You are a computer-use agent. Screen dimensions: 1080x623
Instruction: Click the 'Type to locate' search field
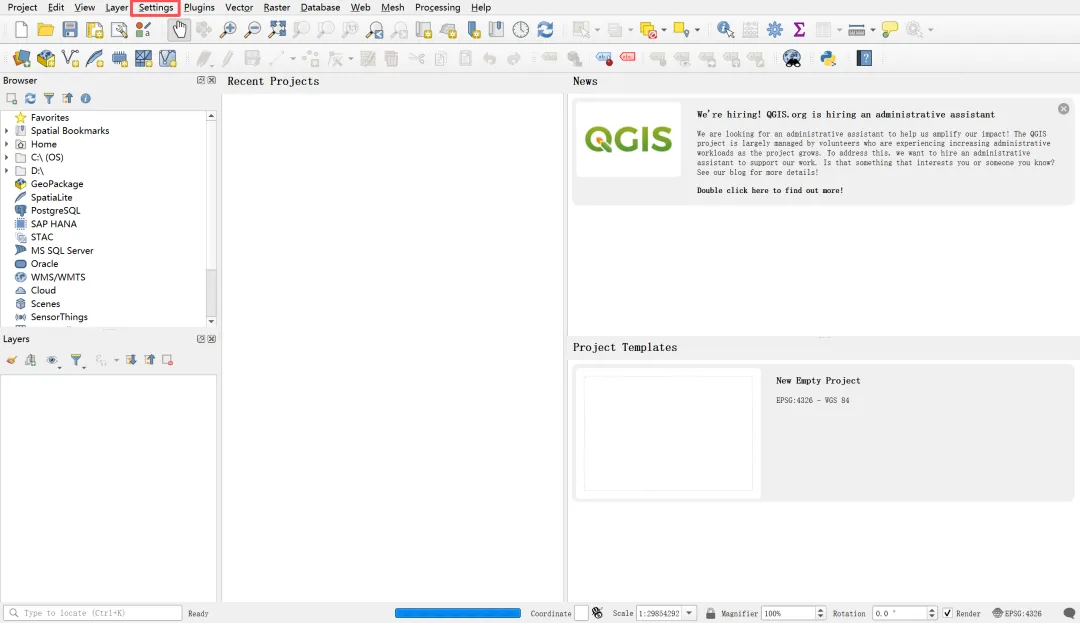click(x=93, y=613)
